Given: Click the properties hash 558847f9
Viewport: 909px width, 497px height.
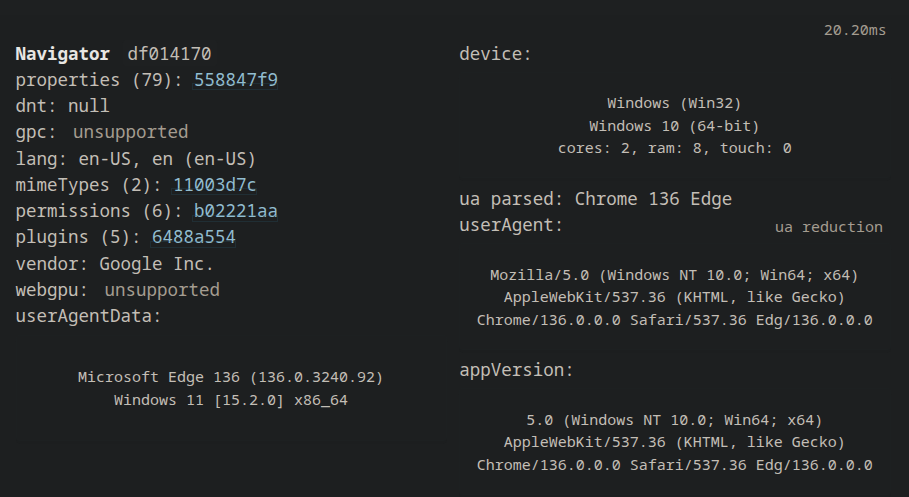Looking at the screenshot, I should click(x=236, y=79).
